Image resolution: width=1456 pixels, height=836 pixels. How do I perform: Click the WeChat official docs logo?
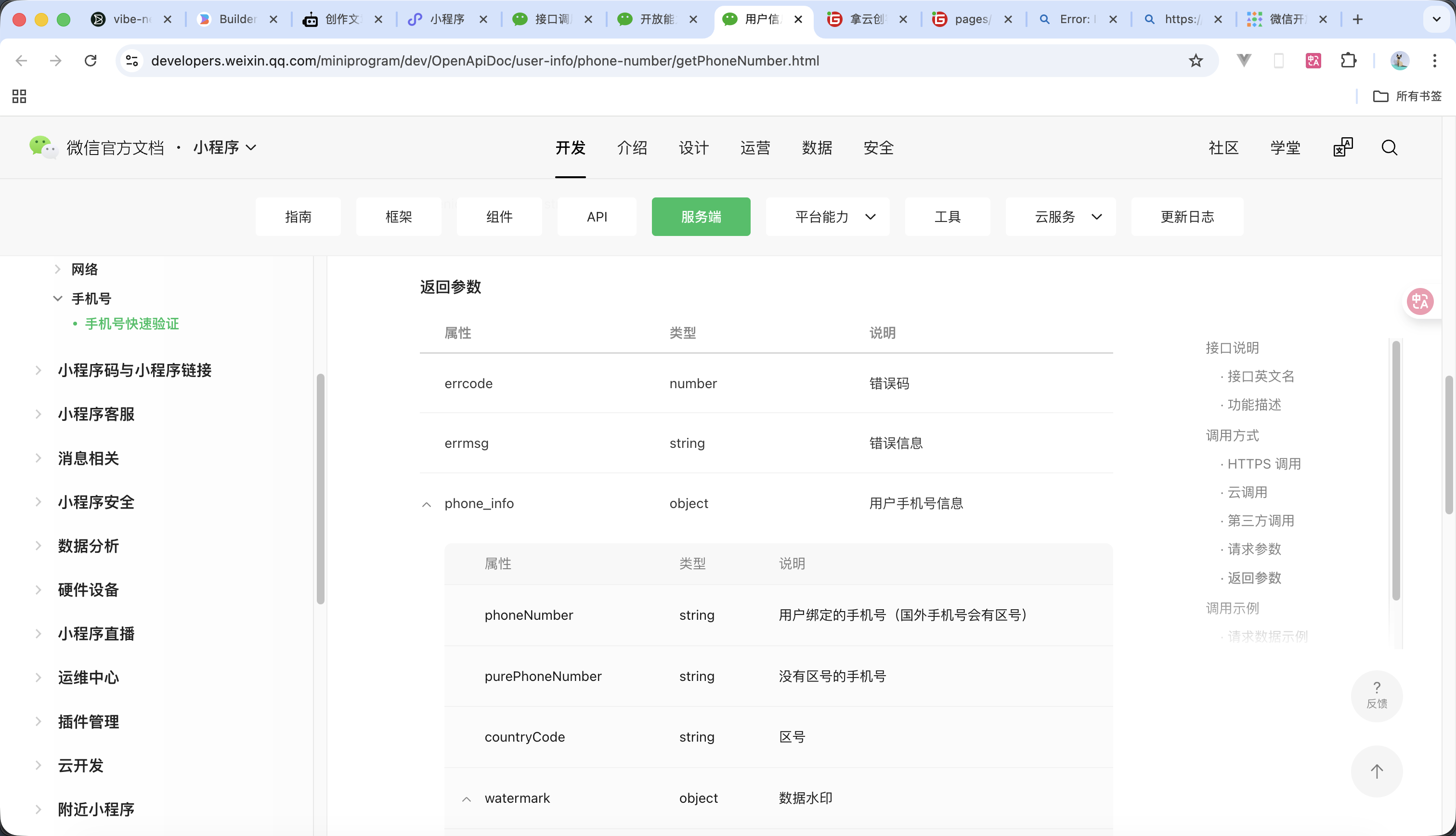[x=43, y=147]
